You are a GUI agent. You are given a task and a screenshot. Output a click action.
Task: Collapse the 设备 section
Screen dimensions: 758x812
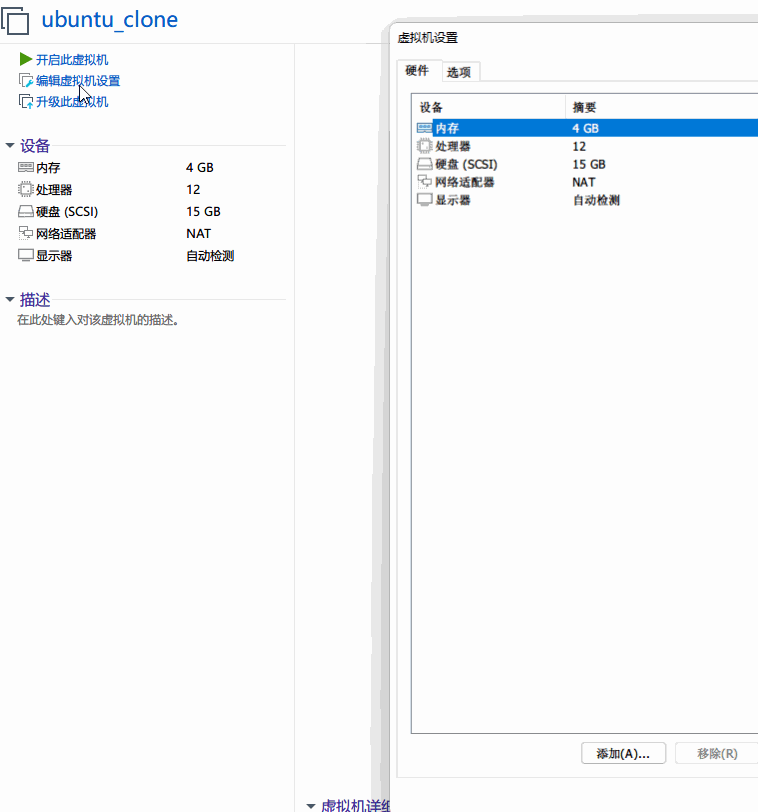point(10,146)
